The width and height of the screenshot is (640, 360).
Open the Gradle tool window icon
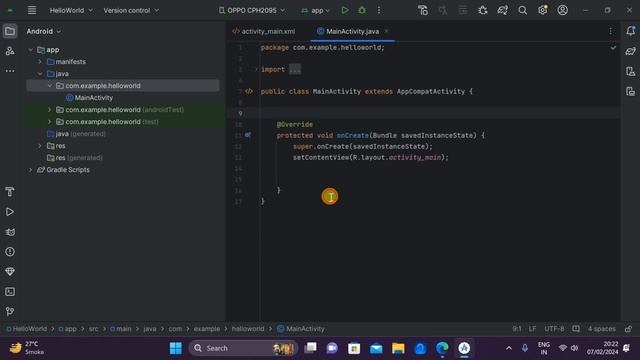coord(630,51)
